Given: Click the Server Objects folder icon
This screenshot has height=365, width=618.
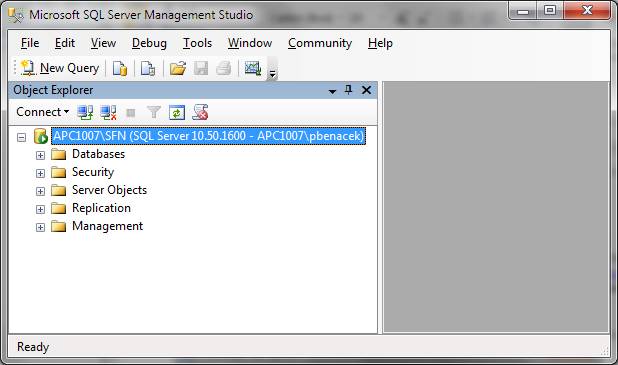Looking at the screenshot, I should [59, 190].
